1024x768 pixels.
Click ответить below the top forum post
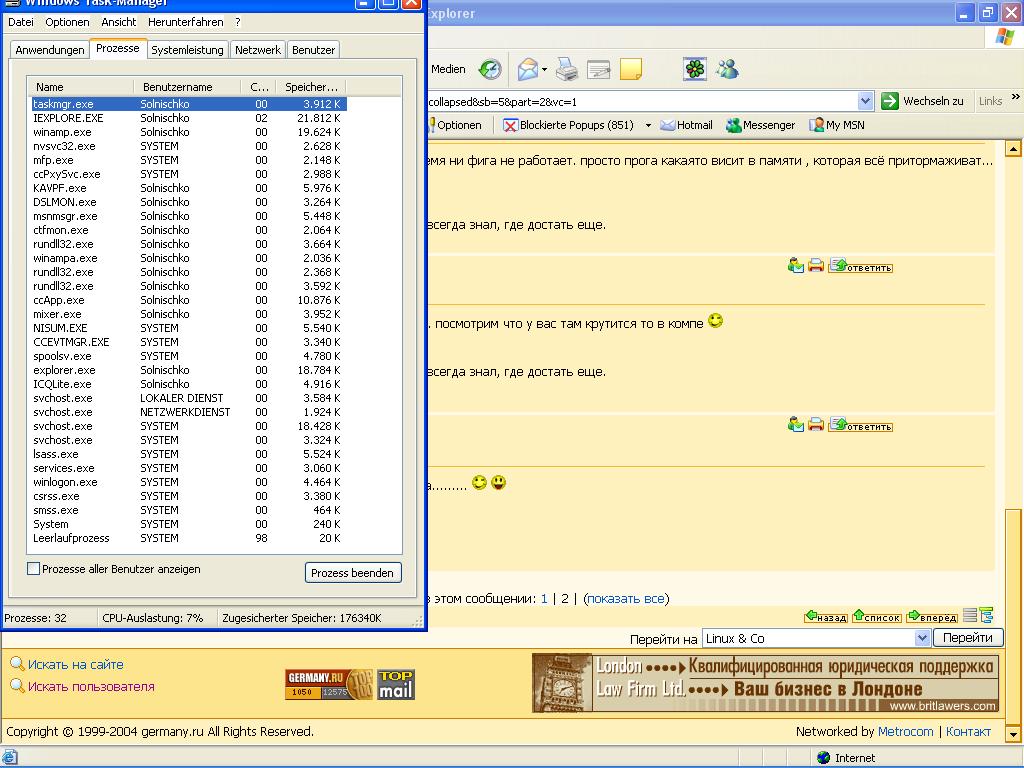pyautogui.click(x=861, y=266)
